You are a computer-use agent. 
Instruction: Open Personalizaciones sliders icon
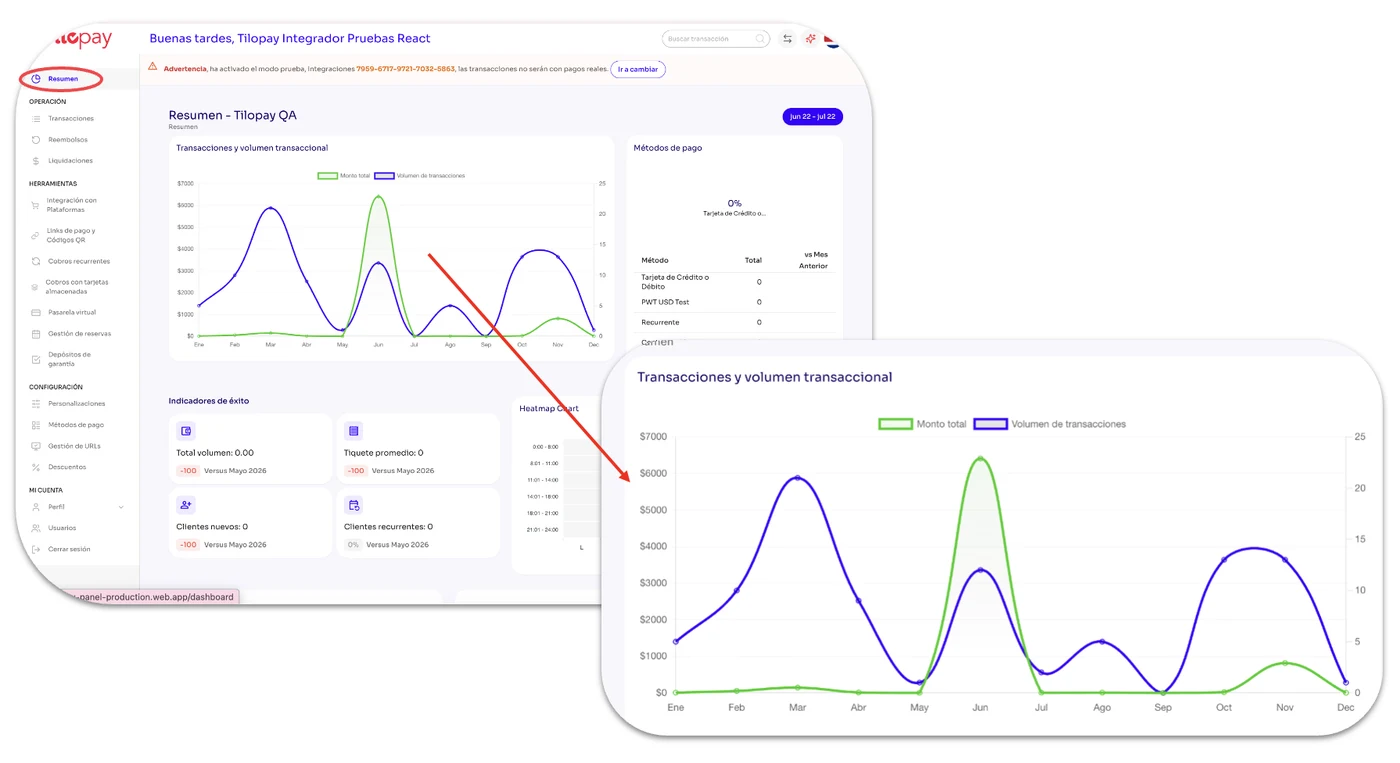tap(36, 404)
